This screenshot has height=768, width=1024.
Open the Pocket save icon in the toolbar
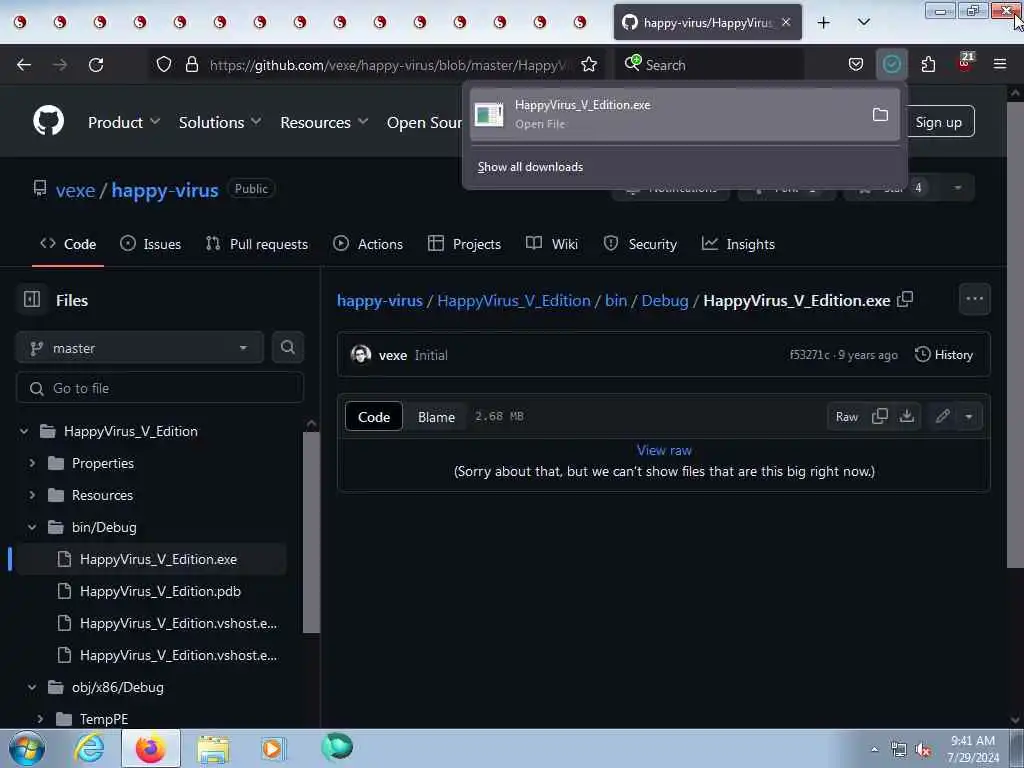(x=856, y=65)
